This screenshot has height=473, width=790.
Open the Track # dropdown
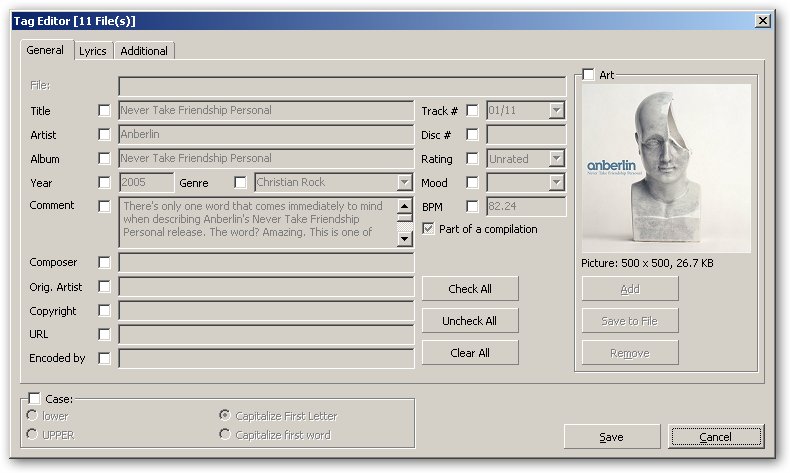[x=557, y=111]
